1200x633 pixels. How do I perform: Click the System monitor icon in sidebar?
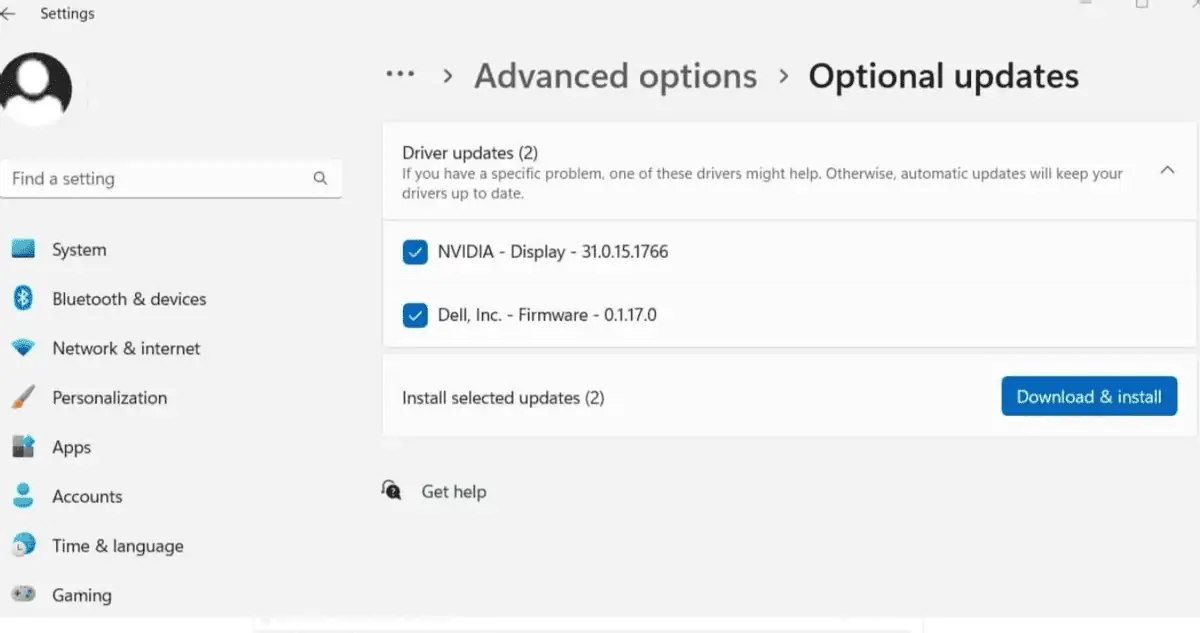pyautogui.click(x=23, y=250)
